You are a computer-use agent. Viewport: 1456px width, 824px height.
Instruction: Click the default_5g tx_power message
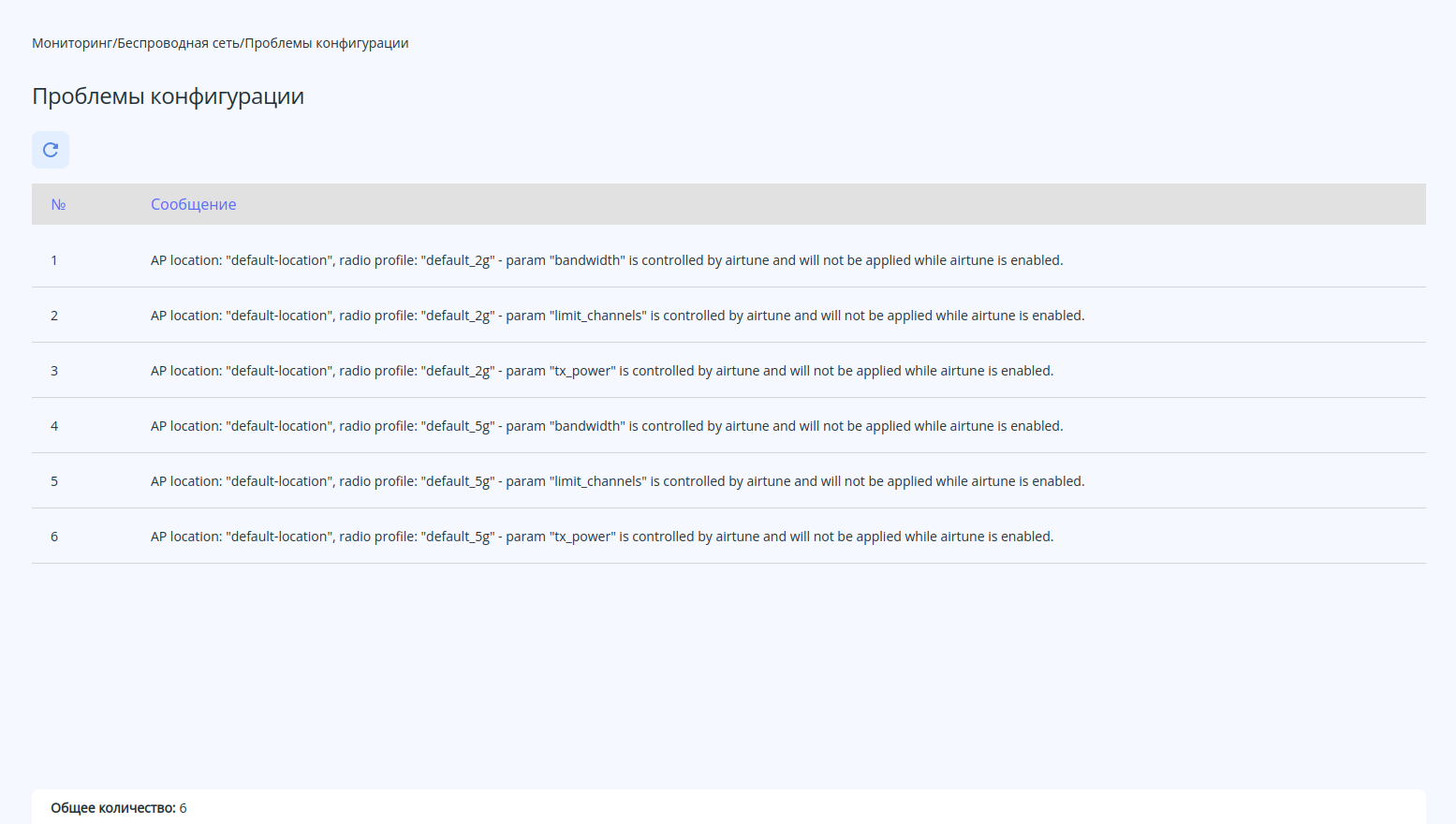(x=601, y=537)
